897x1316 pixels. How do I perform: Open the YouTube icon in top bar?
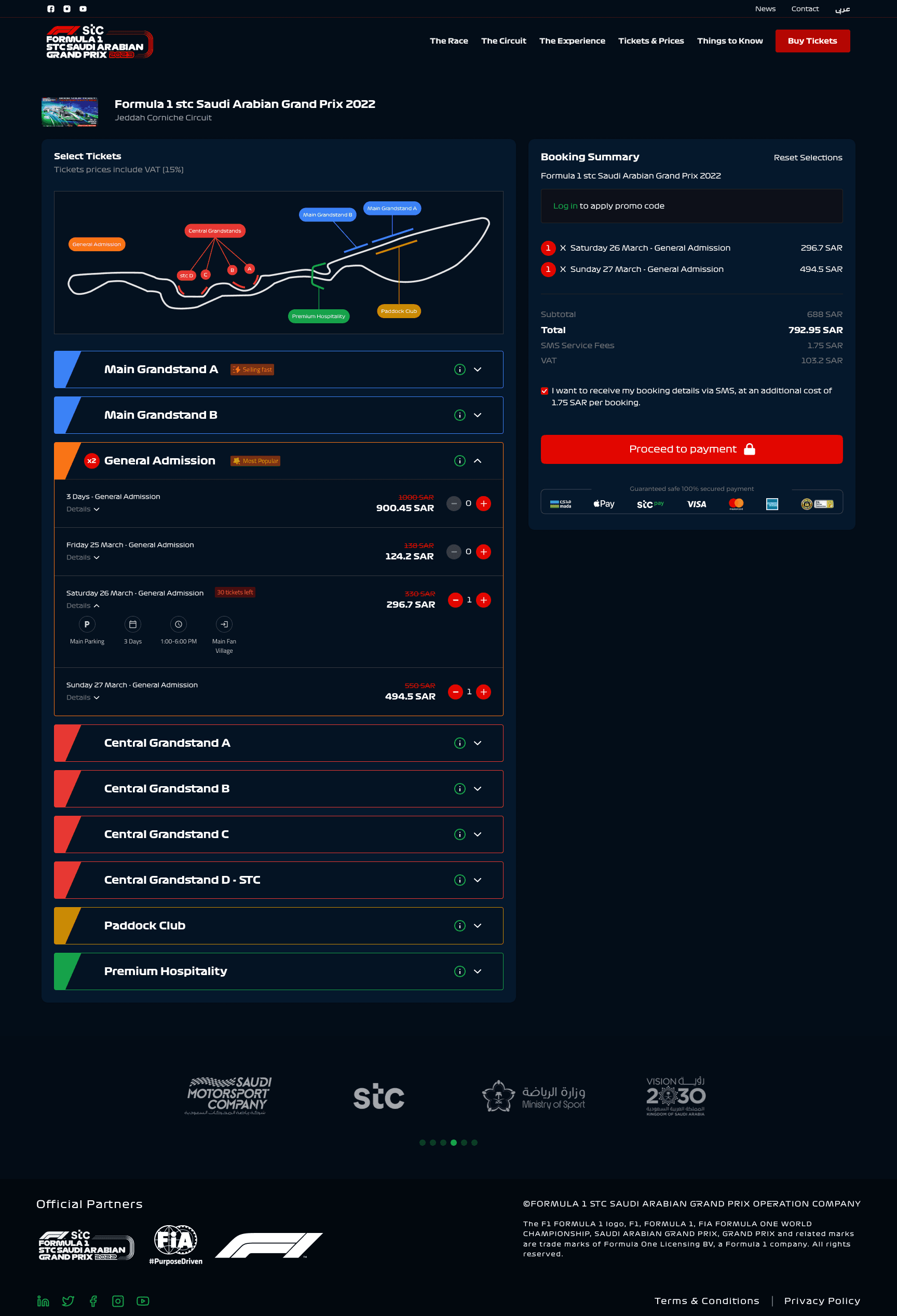83,8
